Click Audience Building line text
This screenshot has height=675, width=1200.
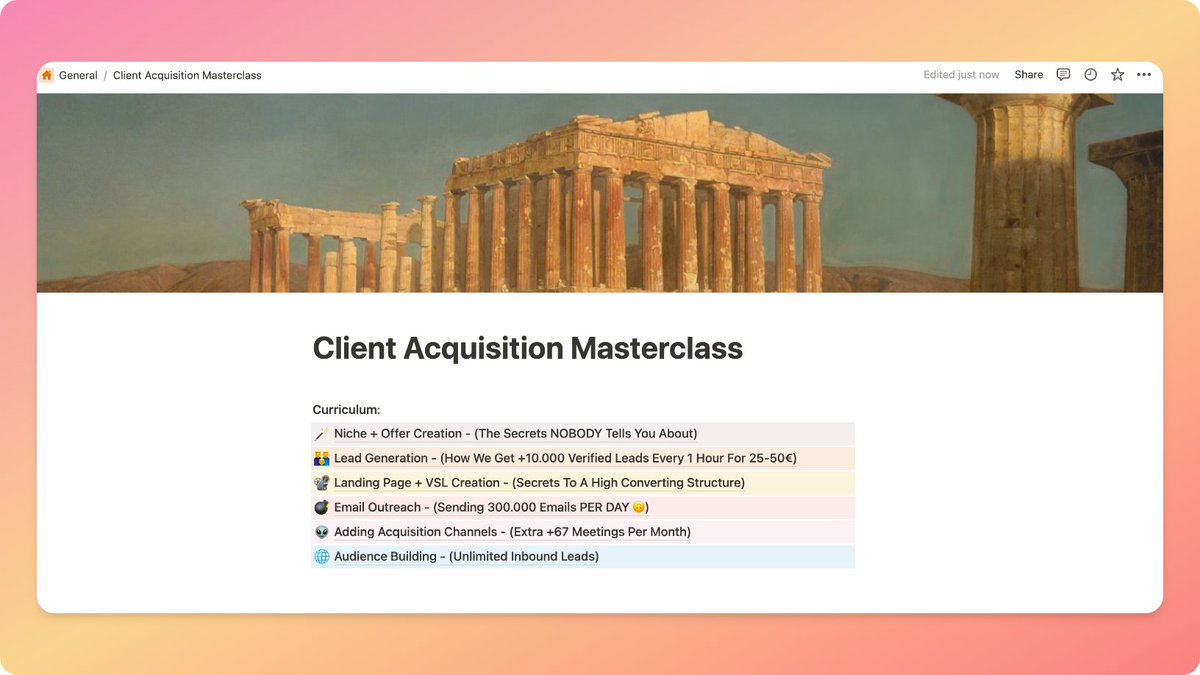click(x=466, y=556)
